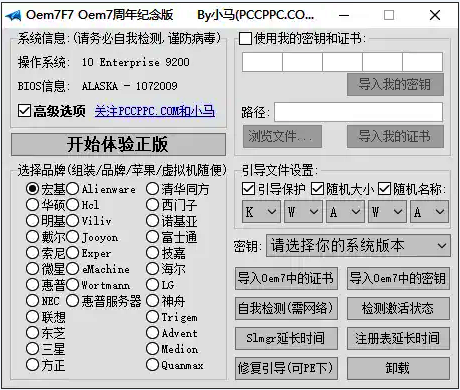Select the 海尔 radio button
460x390 pixels.
coord(152,269)
